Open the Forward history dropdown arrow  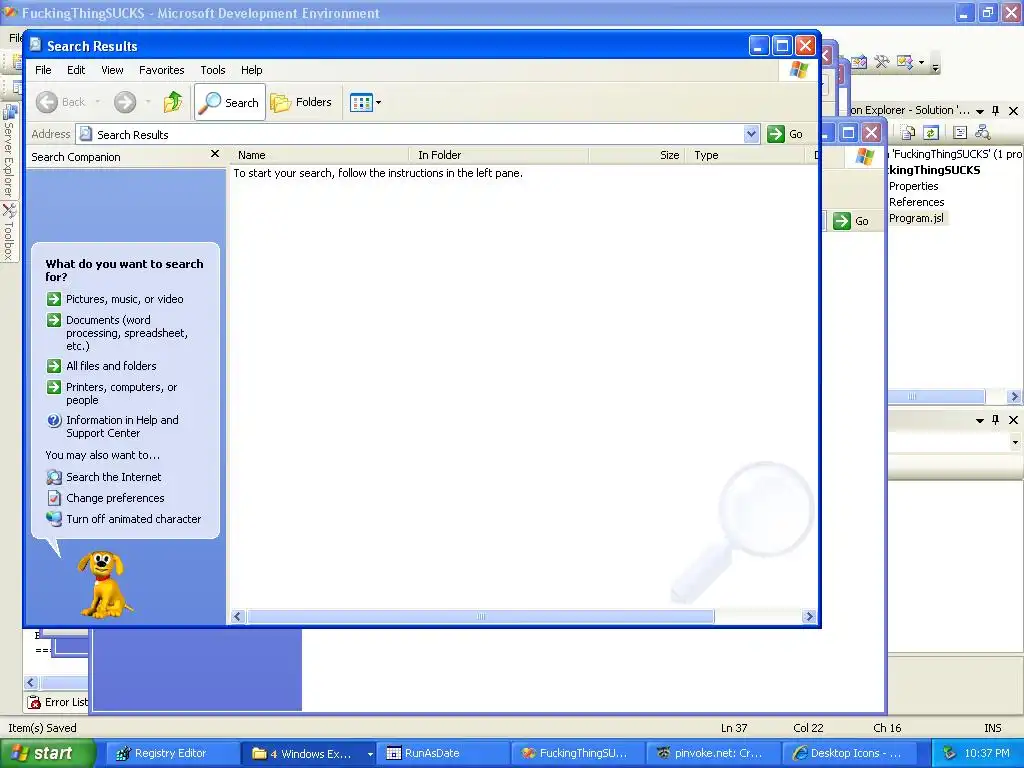tap(148, 102)
